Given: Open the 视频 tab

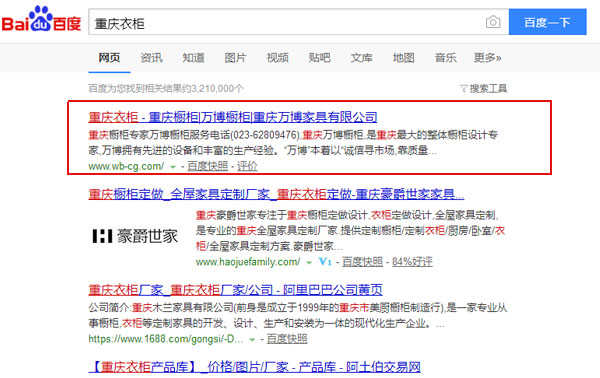Looking at the screenshot, I should [x=277, y=58].
